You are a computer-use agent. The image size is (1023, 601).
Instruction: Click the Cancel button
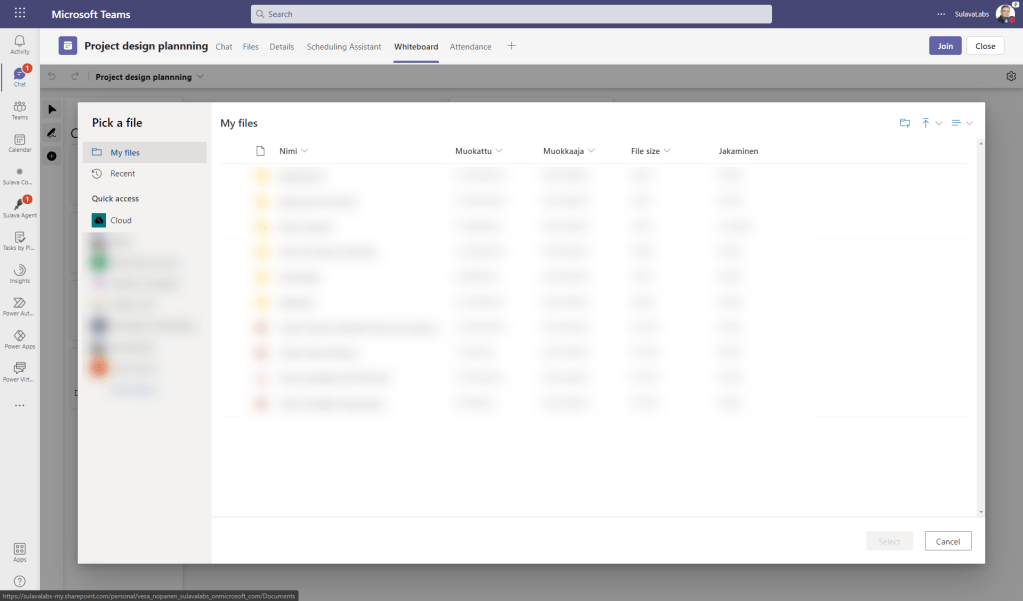point(948,541)
